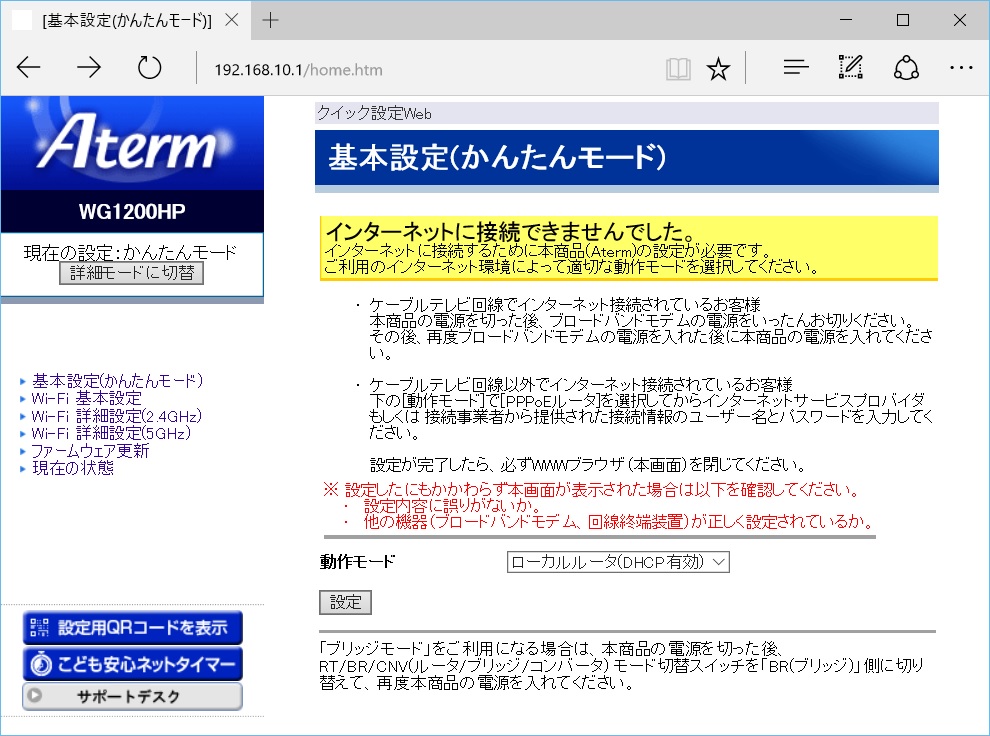Image resolution: width=990 pixels, height=736 pixels.
Task: Open Wi-Fi 詳細設定(5GHz) sidebar link
Action: point(111,433)
